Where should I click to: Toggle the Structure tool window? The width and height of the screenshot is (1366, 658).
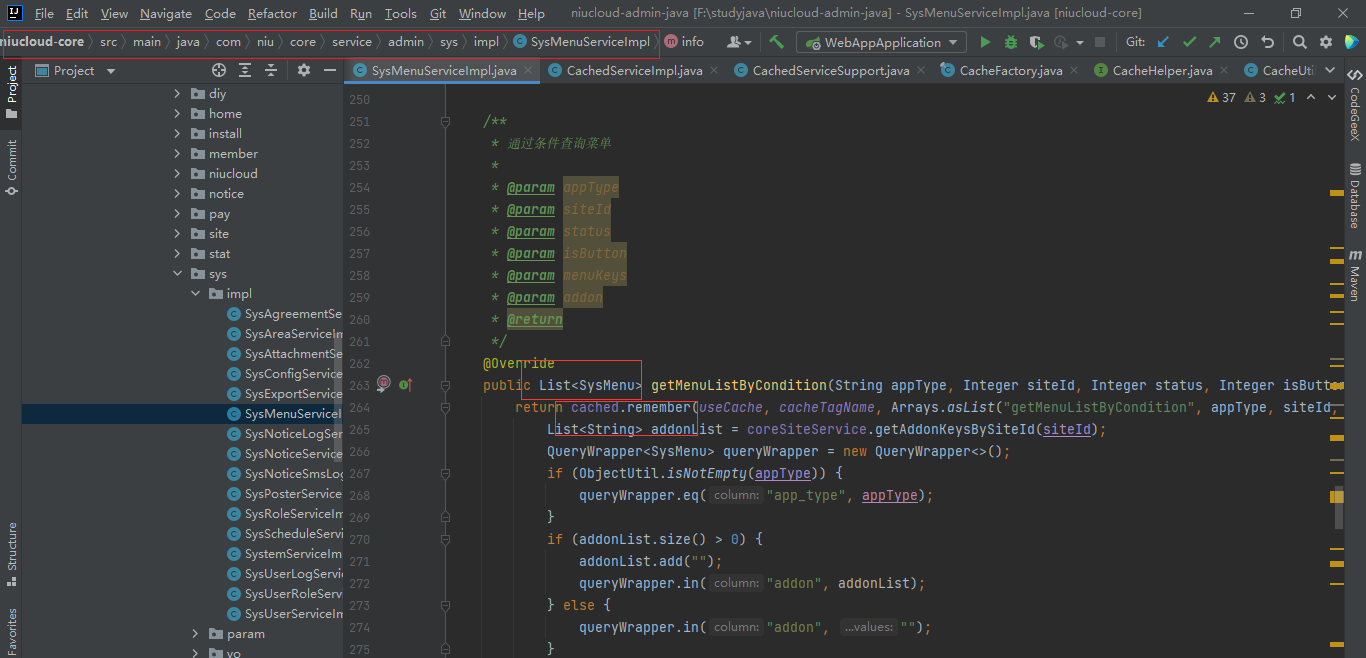click(12, 548)
